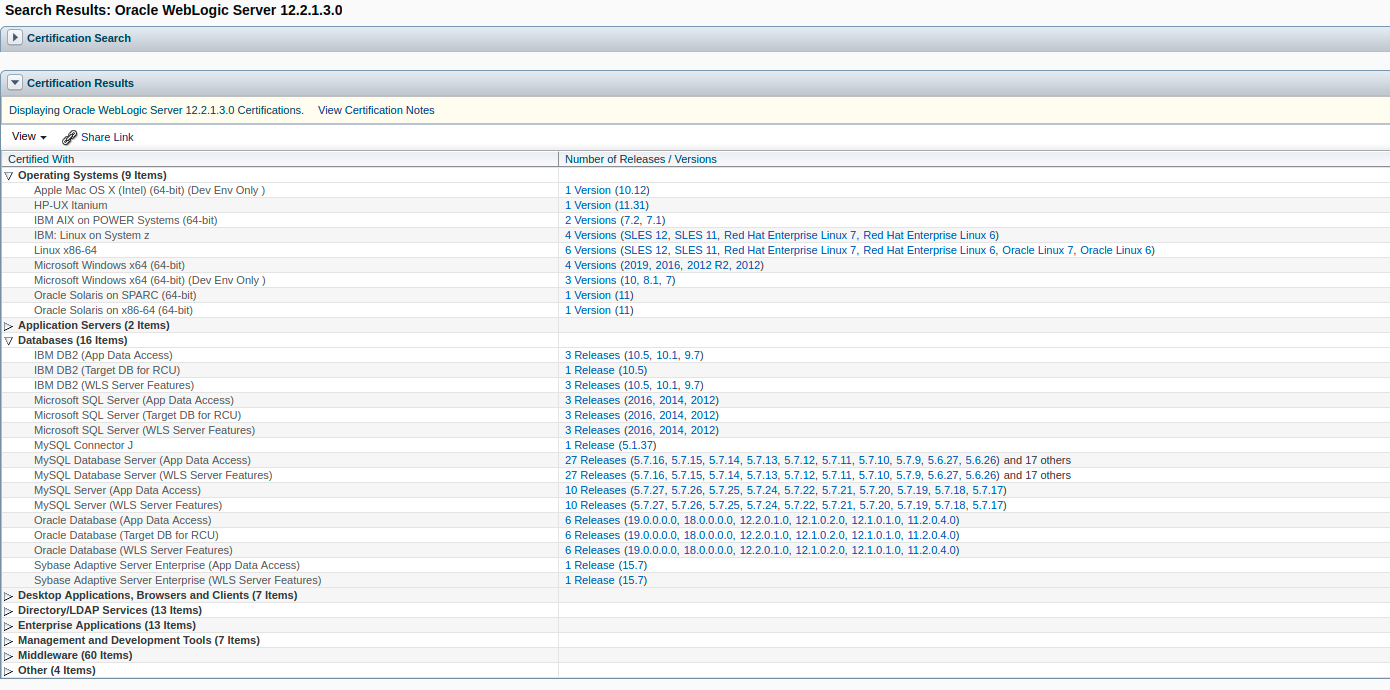Click Number of Releases / Versions header
Screen dimensions: 1390x690
point(974,159)
